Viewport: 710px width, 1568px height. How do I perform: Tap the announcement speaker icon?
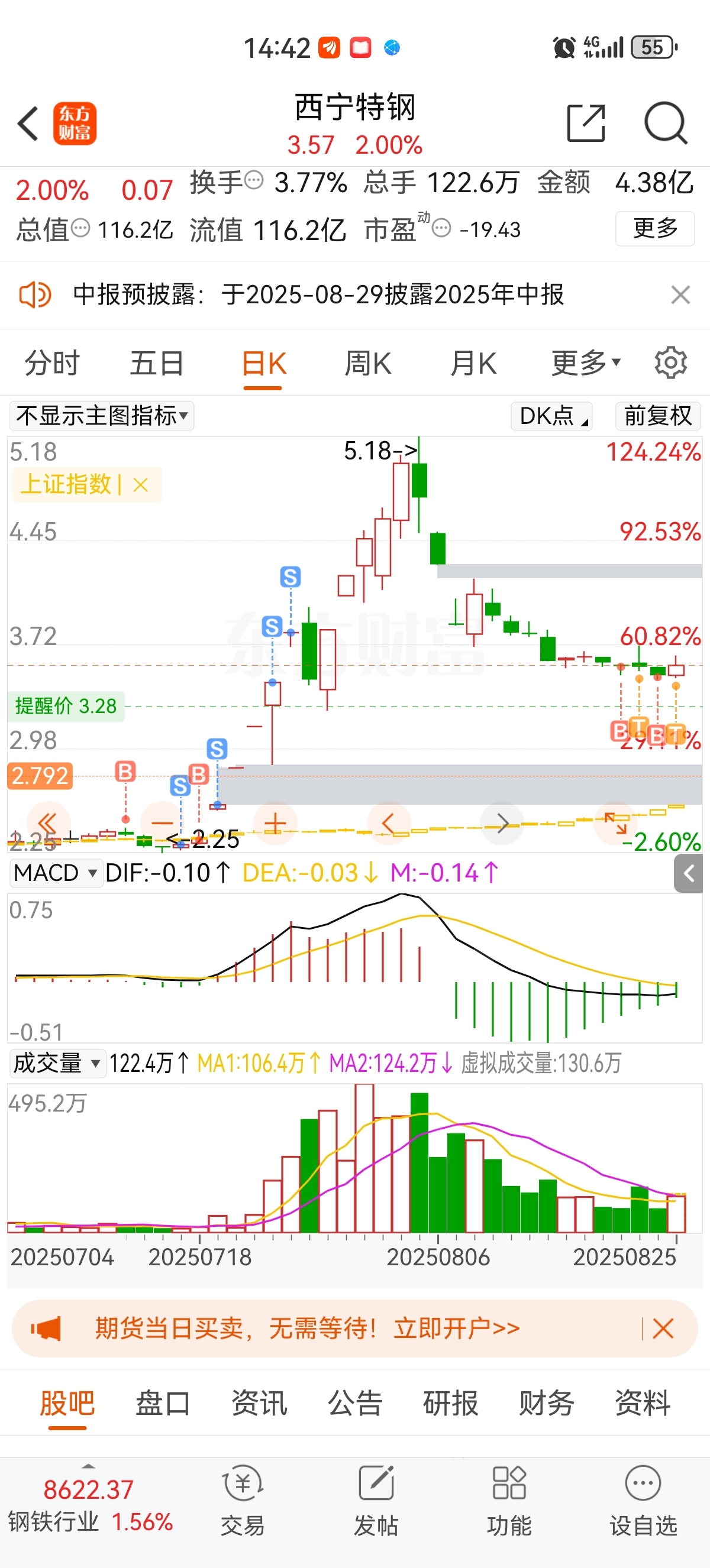[x=35, y=295]
